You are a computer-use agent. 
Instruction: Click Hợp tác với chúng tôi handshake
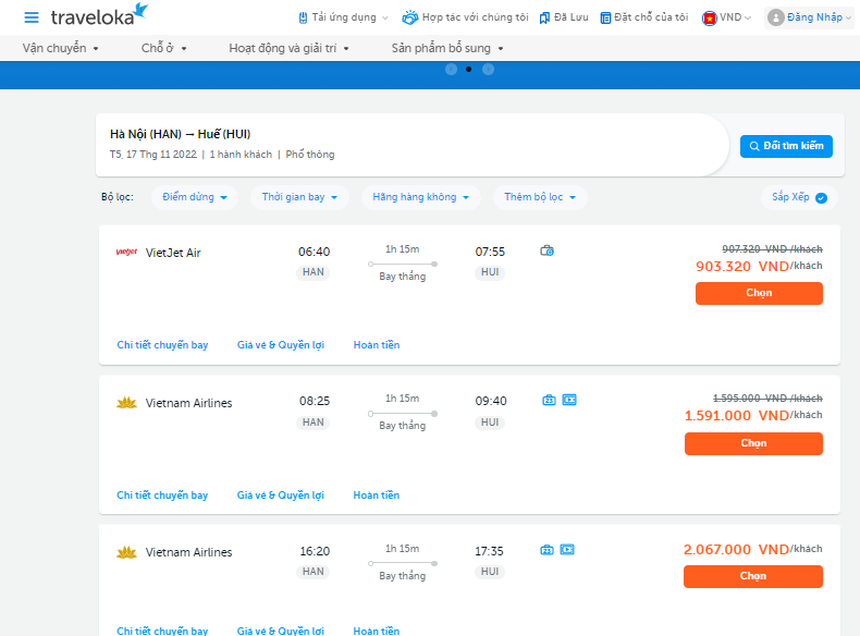(x=465, y=17)
